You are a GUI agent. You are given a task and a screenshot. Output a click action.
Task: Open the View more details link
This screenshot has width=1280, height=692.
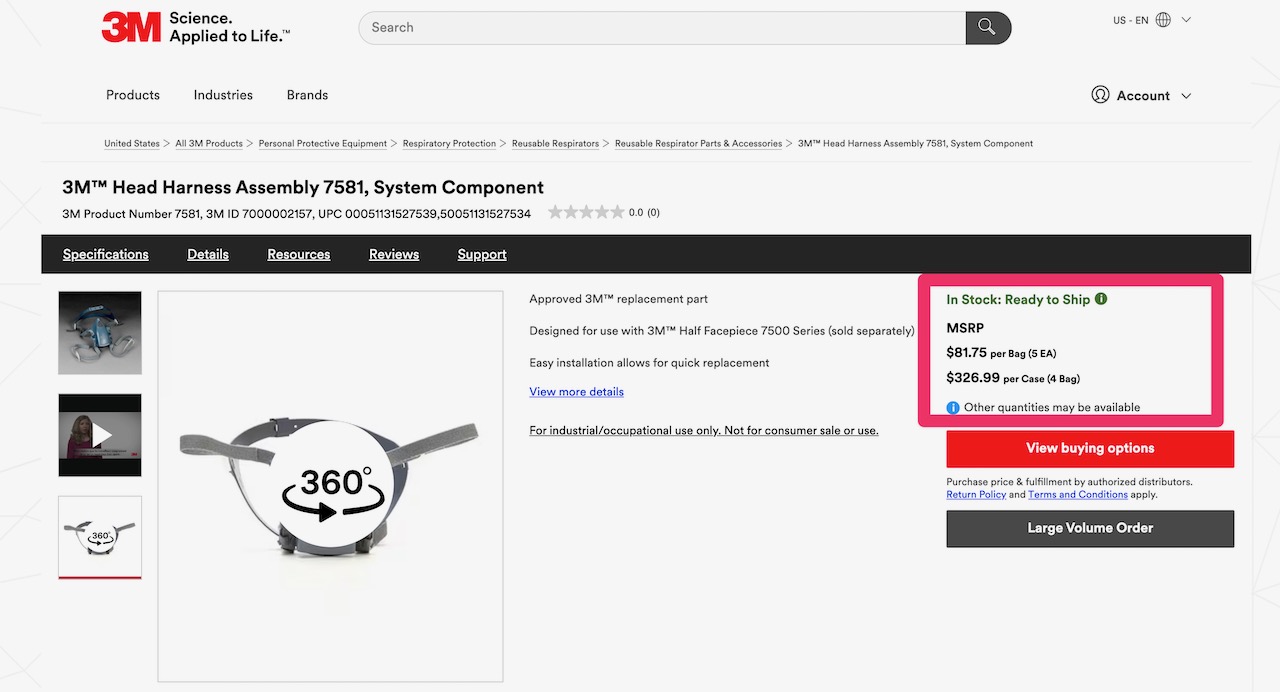click(x=576, y=392)
